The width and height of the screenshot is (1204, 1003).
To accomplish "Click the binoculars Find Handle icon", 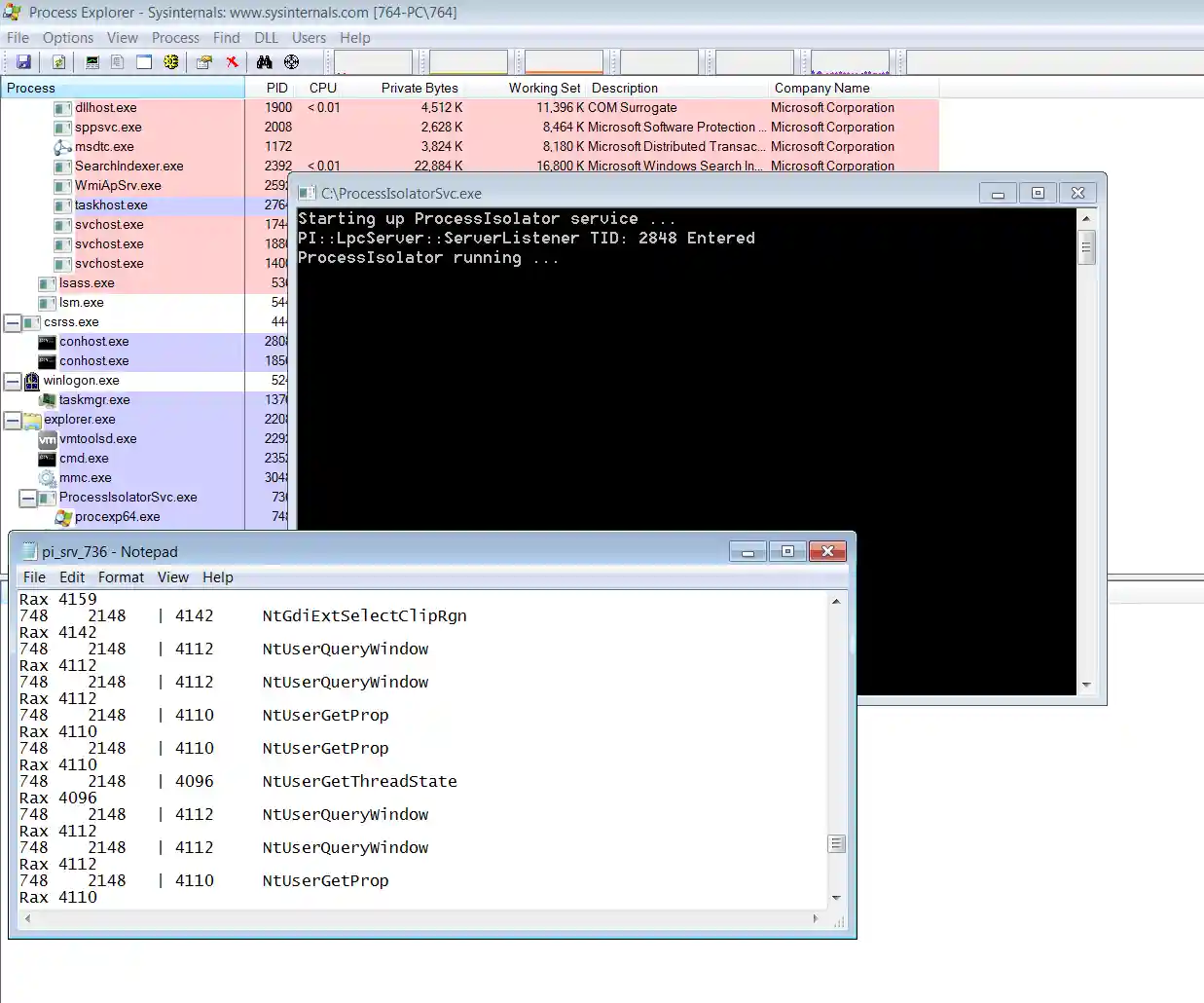I will [264, 62].
